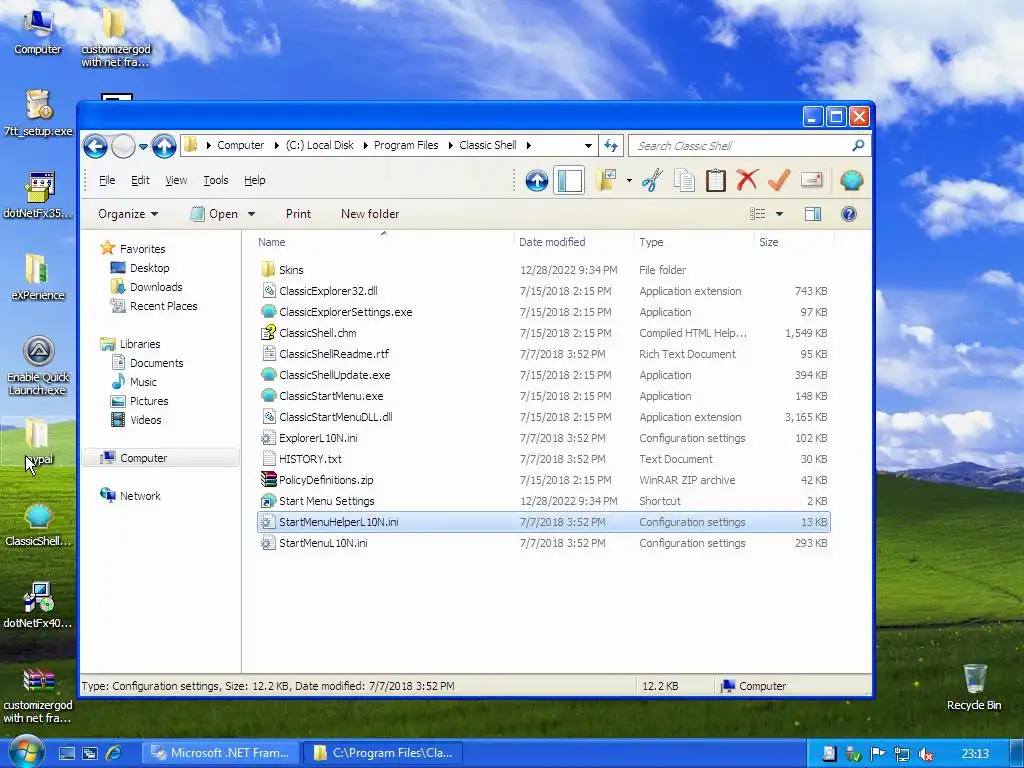Sort by the Date modified column header
Screen dimensions: 1024x768
[552, 242]
